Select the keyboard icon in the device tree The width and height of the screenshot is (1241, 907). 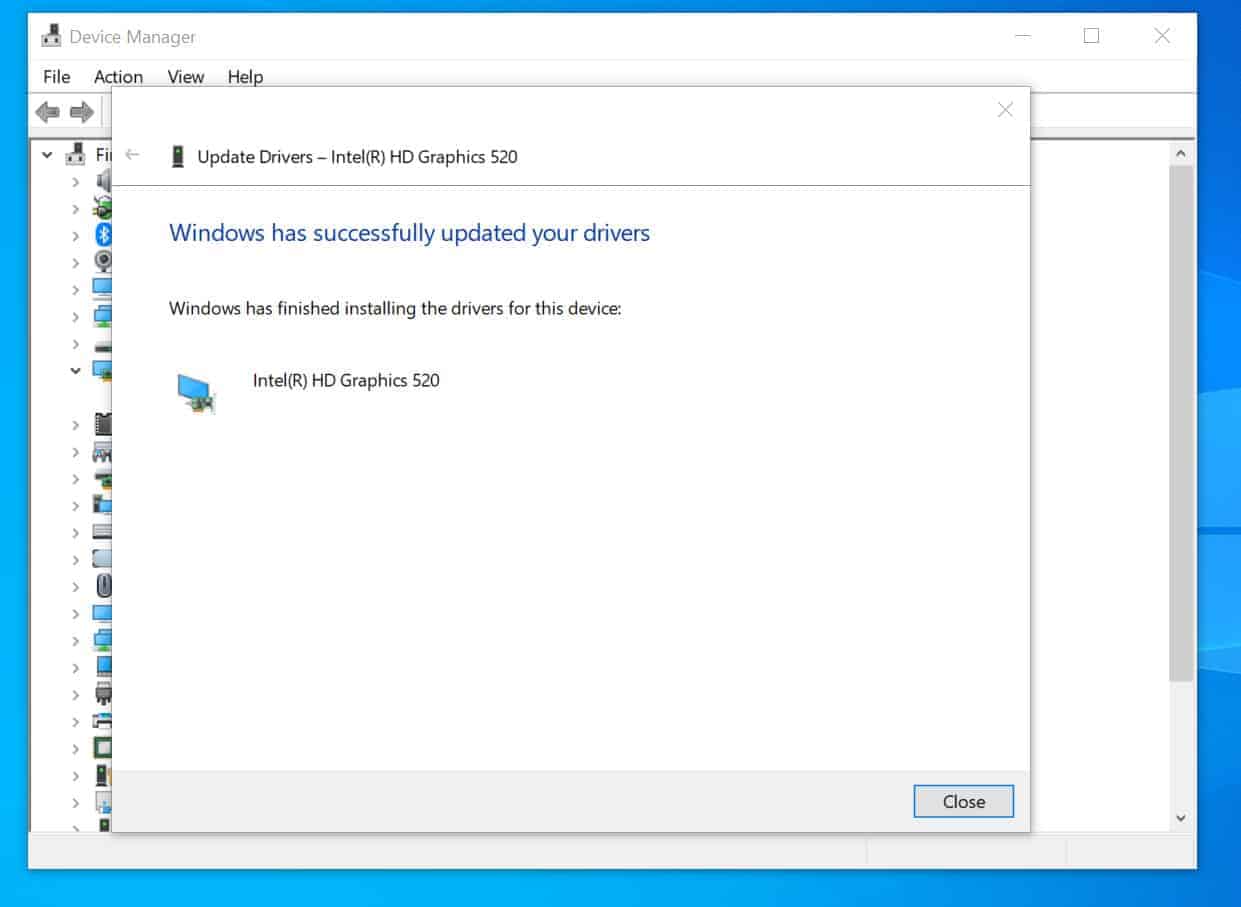pos(103,532)
